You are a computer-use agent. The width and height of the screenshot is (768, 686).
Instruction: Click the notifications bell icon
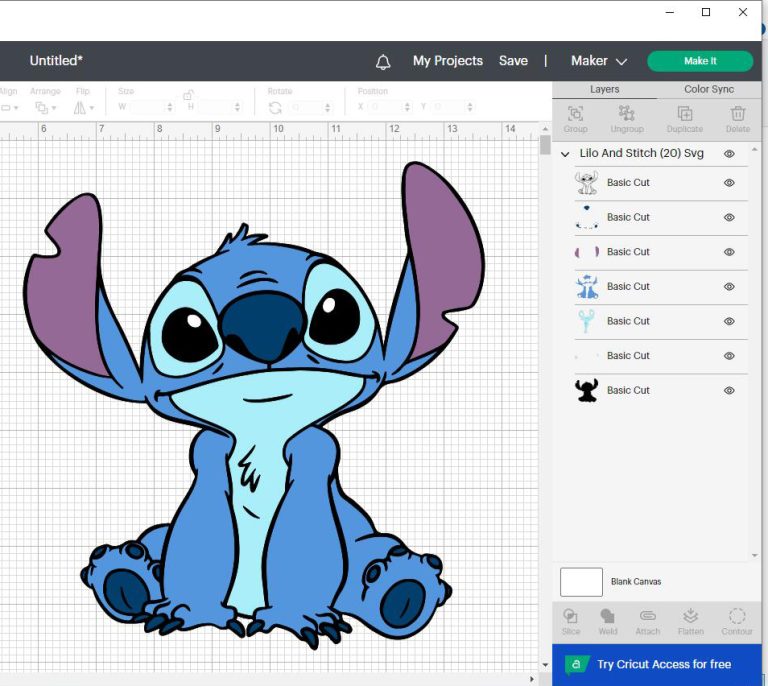[383, 62]
